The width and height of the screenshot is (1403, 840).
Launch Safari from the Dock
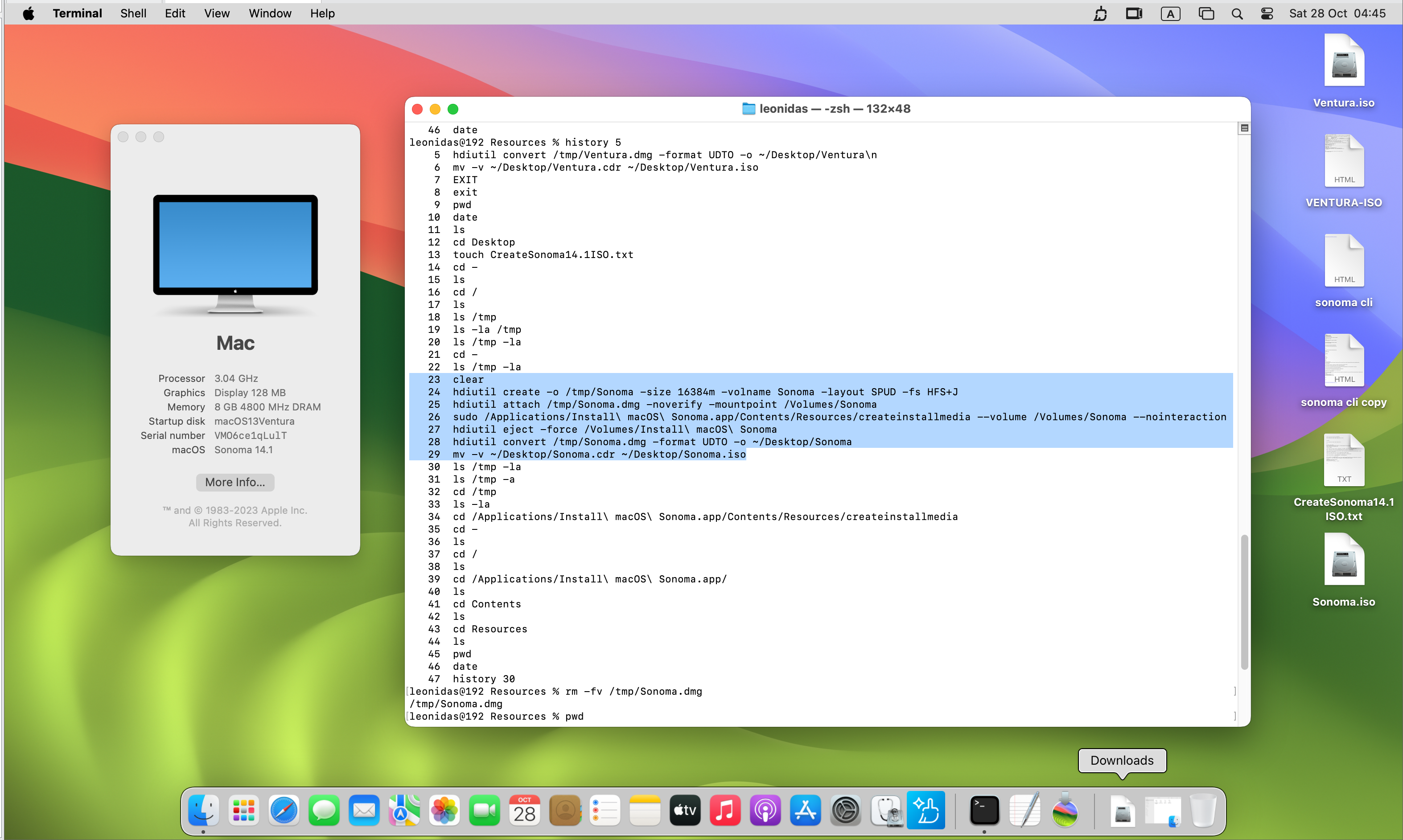point(284,811)
